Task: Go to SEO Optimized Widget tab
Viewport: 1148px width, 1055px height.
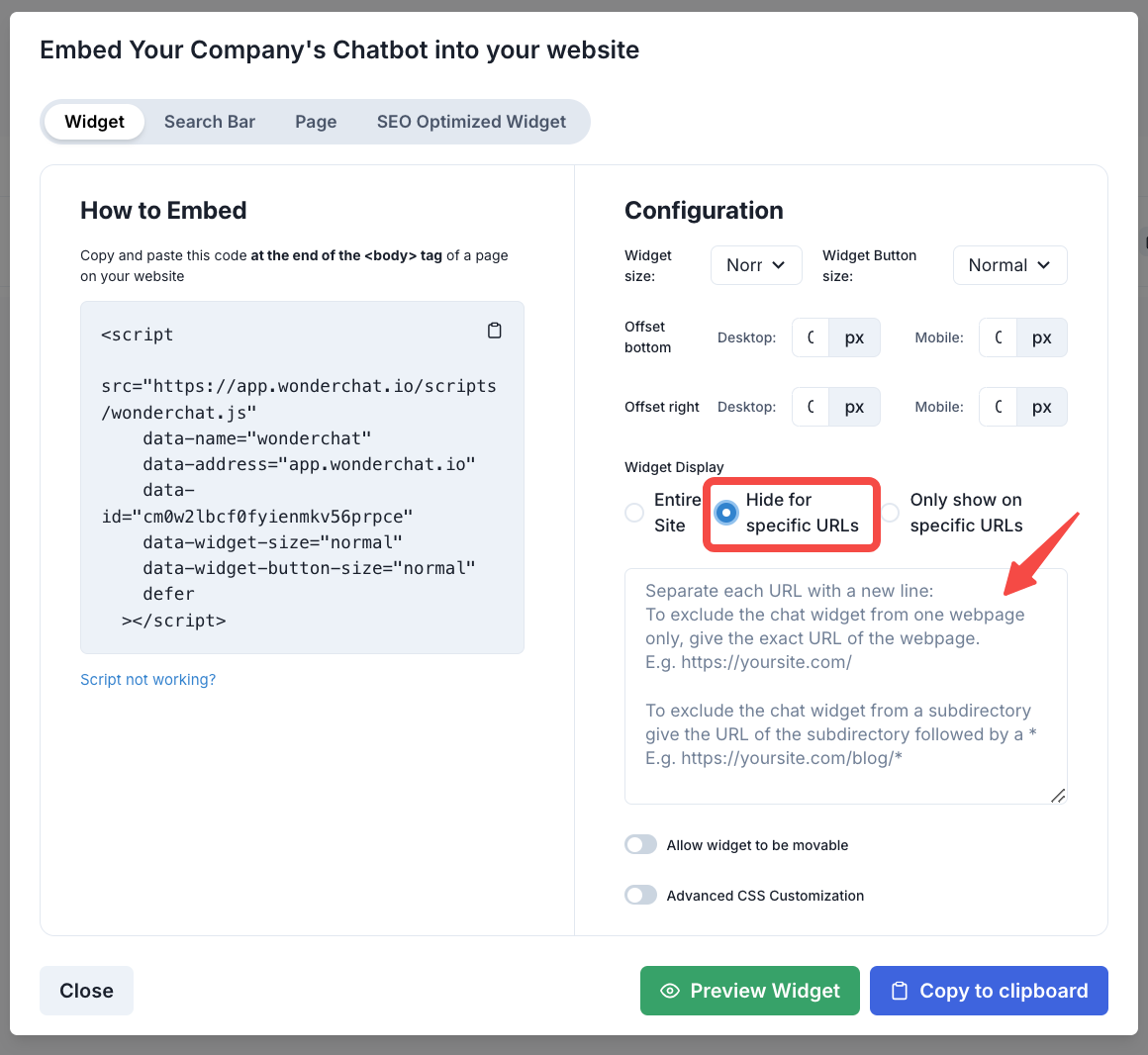Action: [x=471, y=122]
